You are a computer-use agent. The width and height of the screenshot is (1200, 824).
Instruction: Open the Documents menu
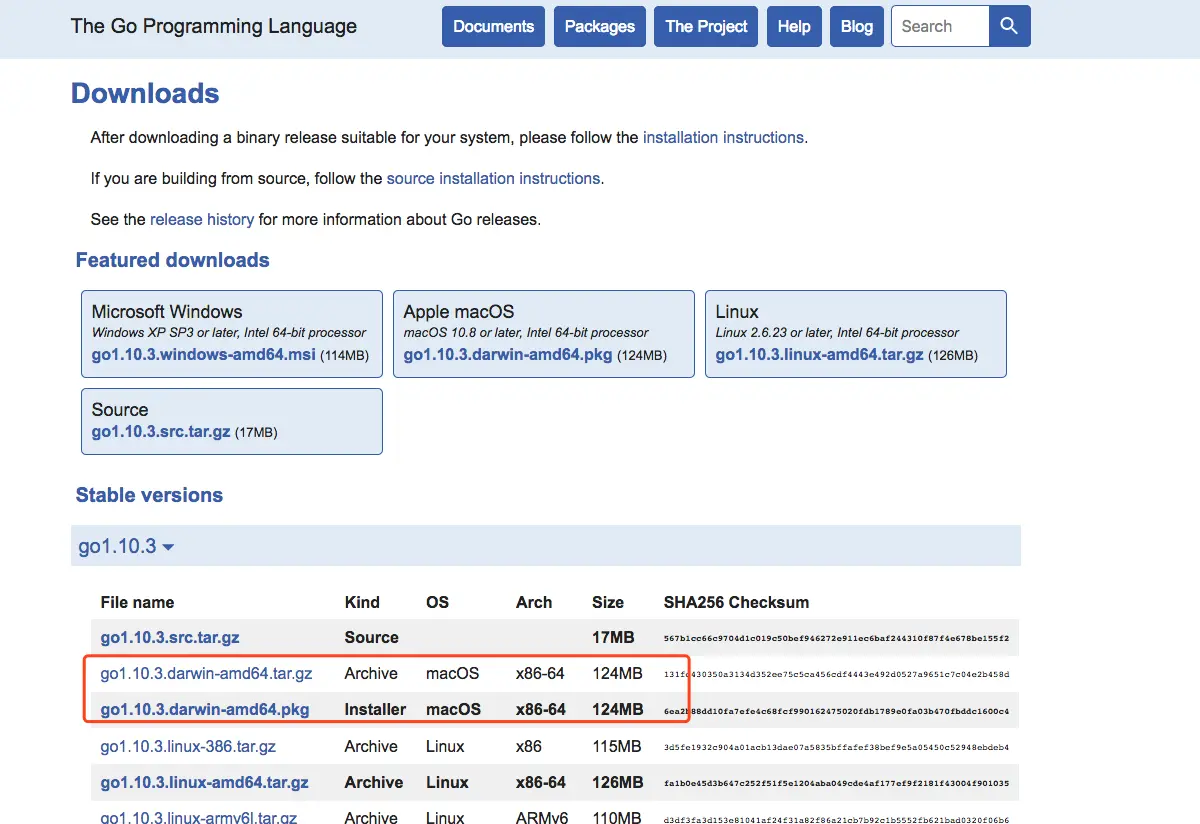[x=494, y=27]
